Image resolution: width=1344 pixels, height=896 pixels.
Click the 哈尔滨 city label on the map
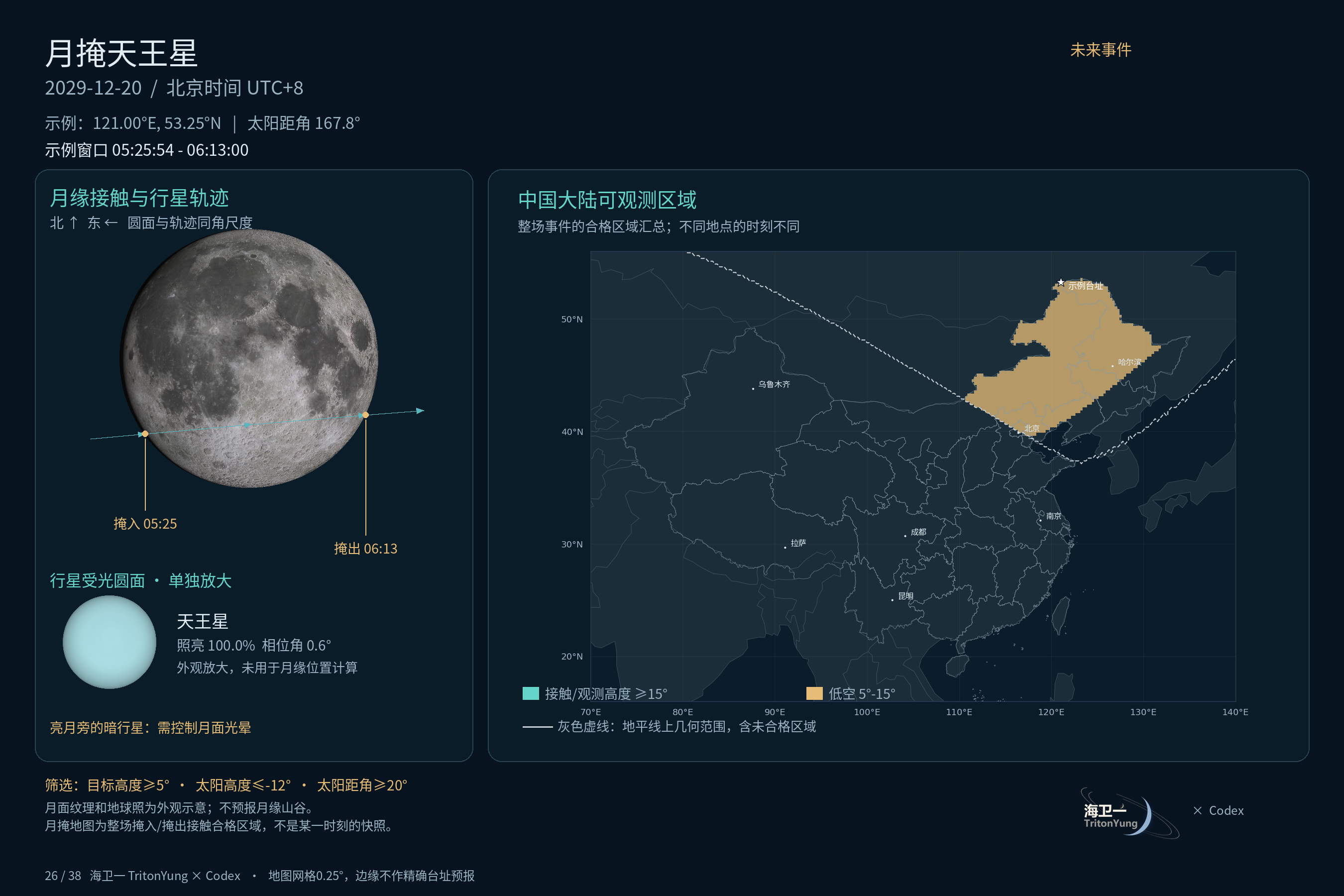pos(1130,362)
